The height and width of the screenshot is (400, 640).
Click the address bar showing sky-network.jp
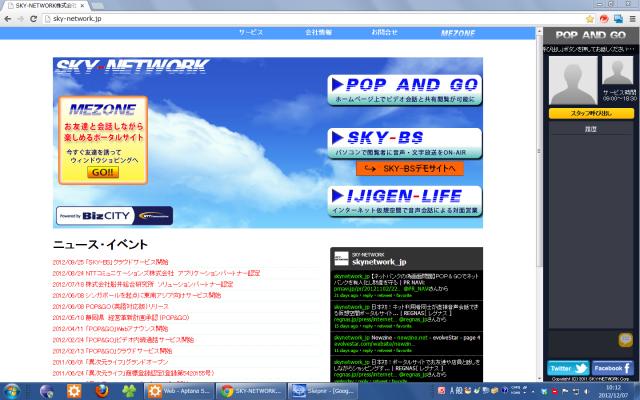pyautogui.click(x=314, y=19)
